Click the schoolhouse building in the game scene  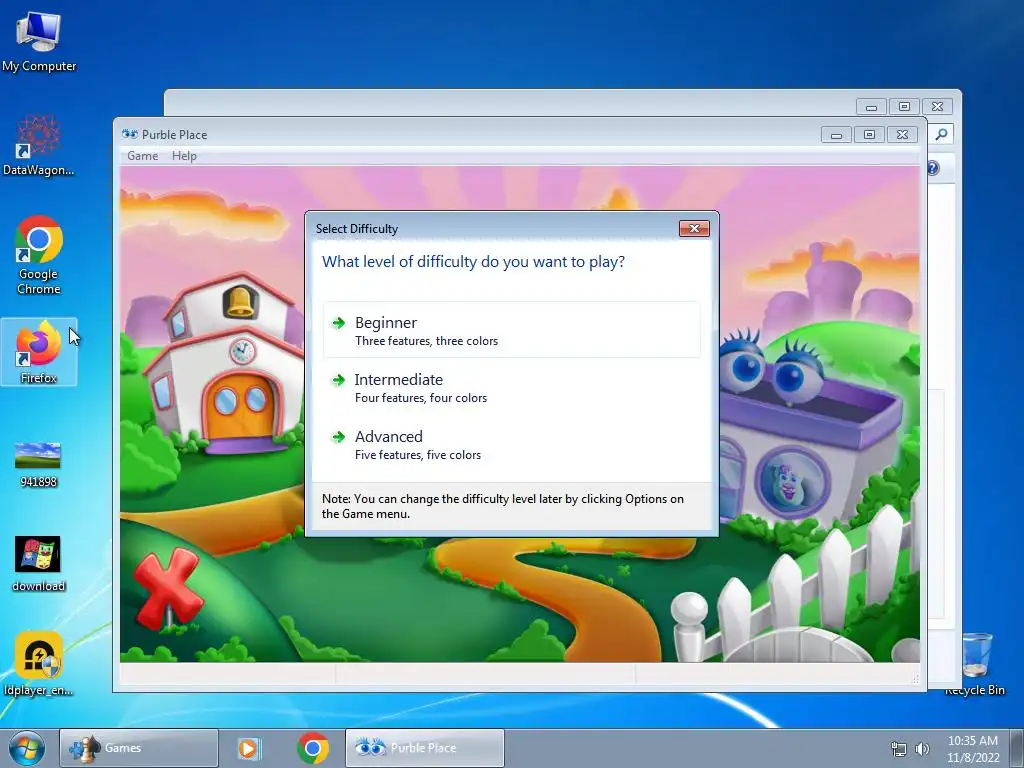pyautogui.click(x=223, y=367)
